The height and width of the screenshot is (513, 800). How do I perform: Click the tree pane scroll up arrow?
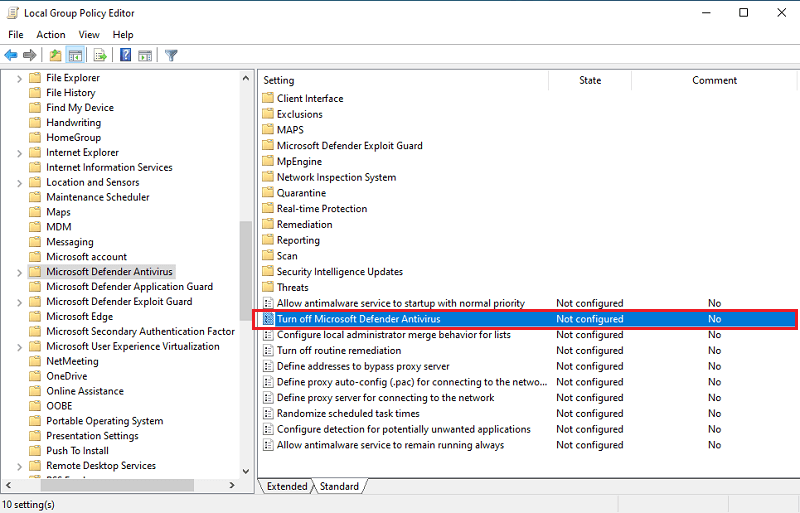(x=245, y=78)
